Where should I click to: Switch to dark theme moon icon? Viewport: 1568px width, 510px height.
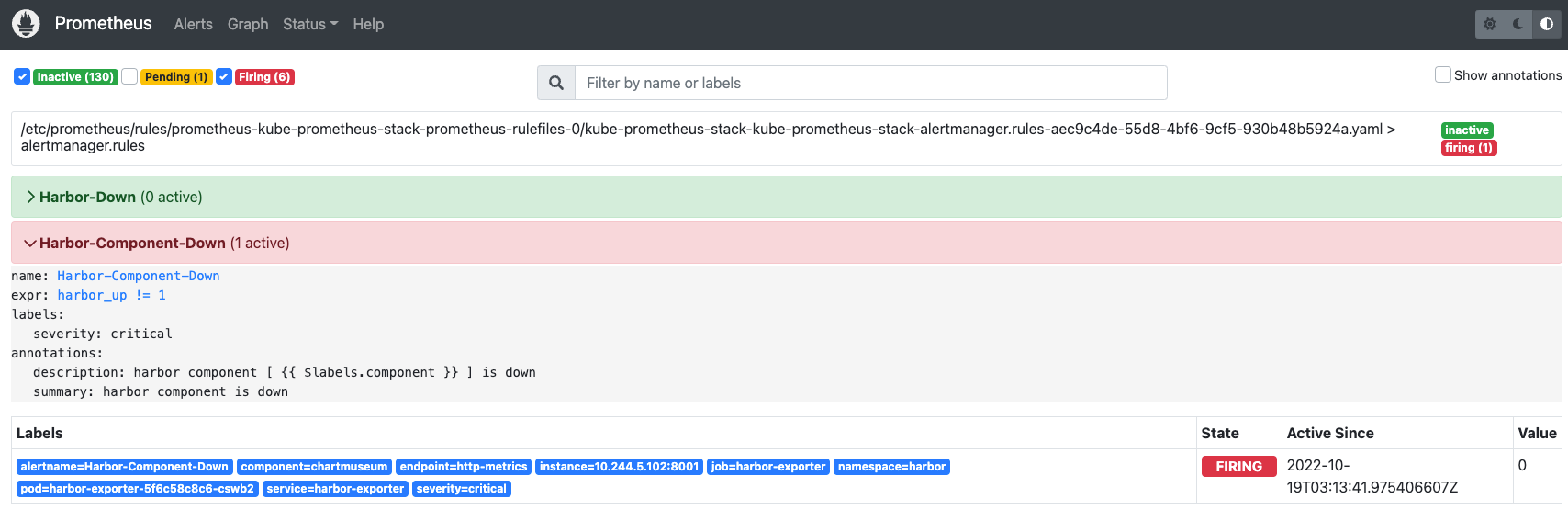(1518, 24)
